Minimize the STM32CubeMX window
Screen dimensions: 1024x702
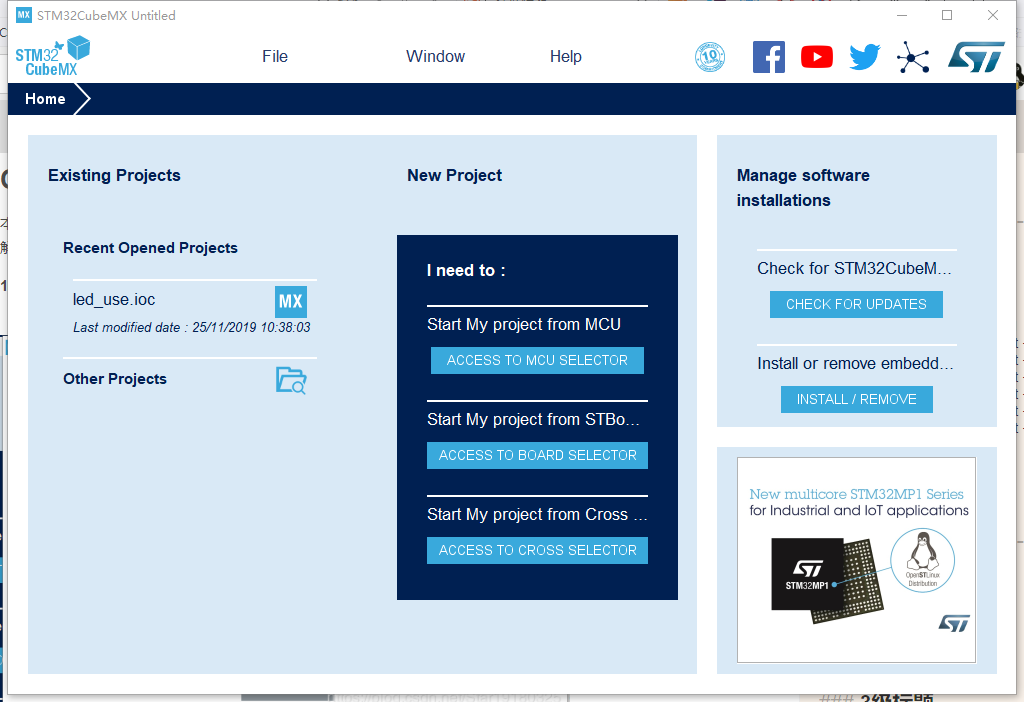pos(902,15)
